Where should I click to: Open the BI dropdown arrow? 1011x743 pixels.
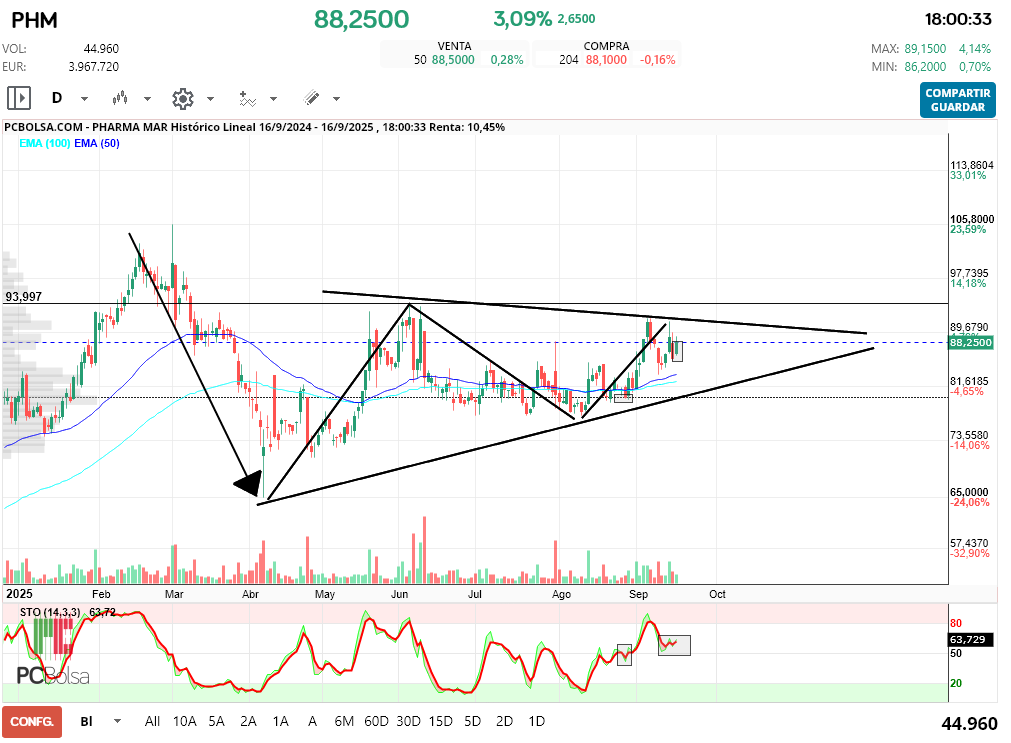[x=117, y=721]
